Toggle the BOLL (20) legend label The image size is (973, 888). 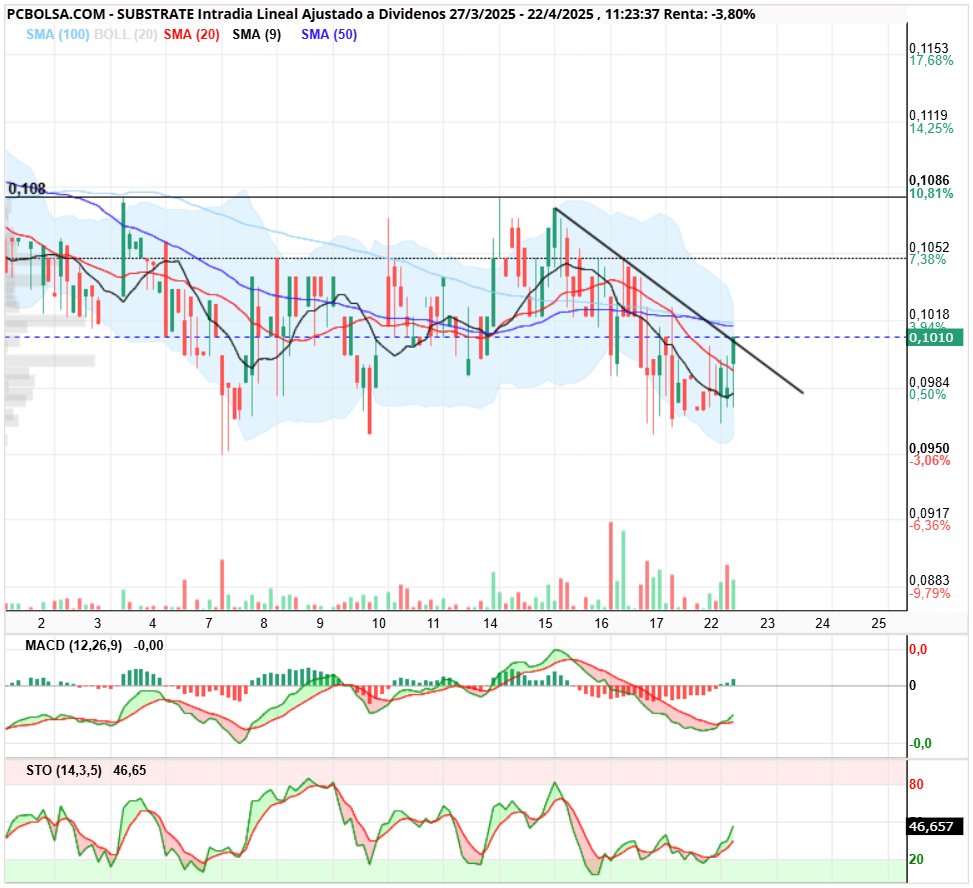point(125,35)
